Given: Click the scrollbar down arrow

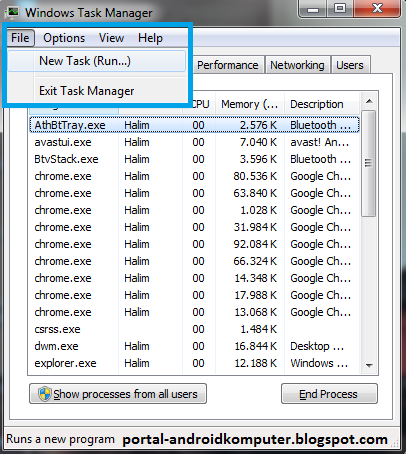Looking at the screenshot, I should [x=369, y=366].
